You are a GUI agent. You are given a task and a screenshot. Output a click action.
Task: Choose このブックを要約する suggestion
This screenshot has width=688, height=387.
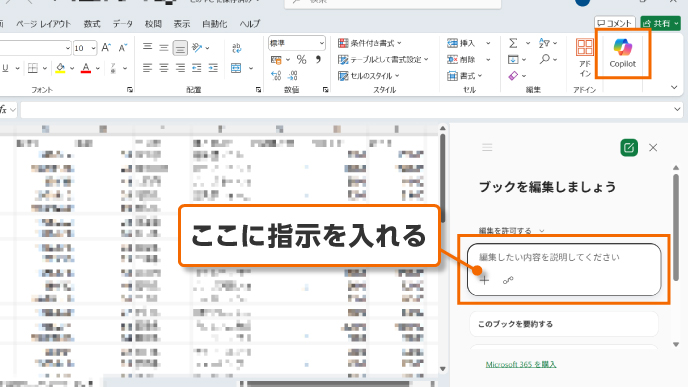[x=563, y=324]
